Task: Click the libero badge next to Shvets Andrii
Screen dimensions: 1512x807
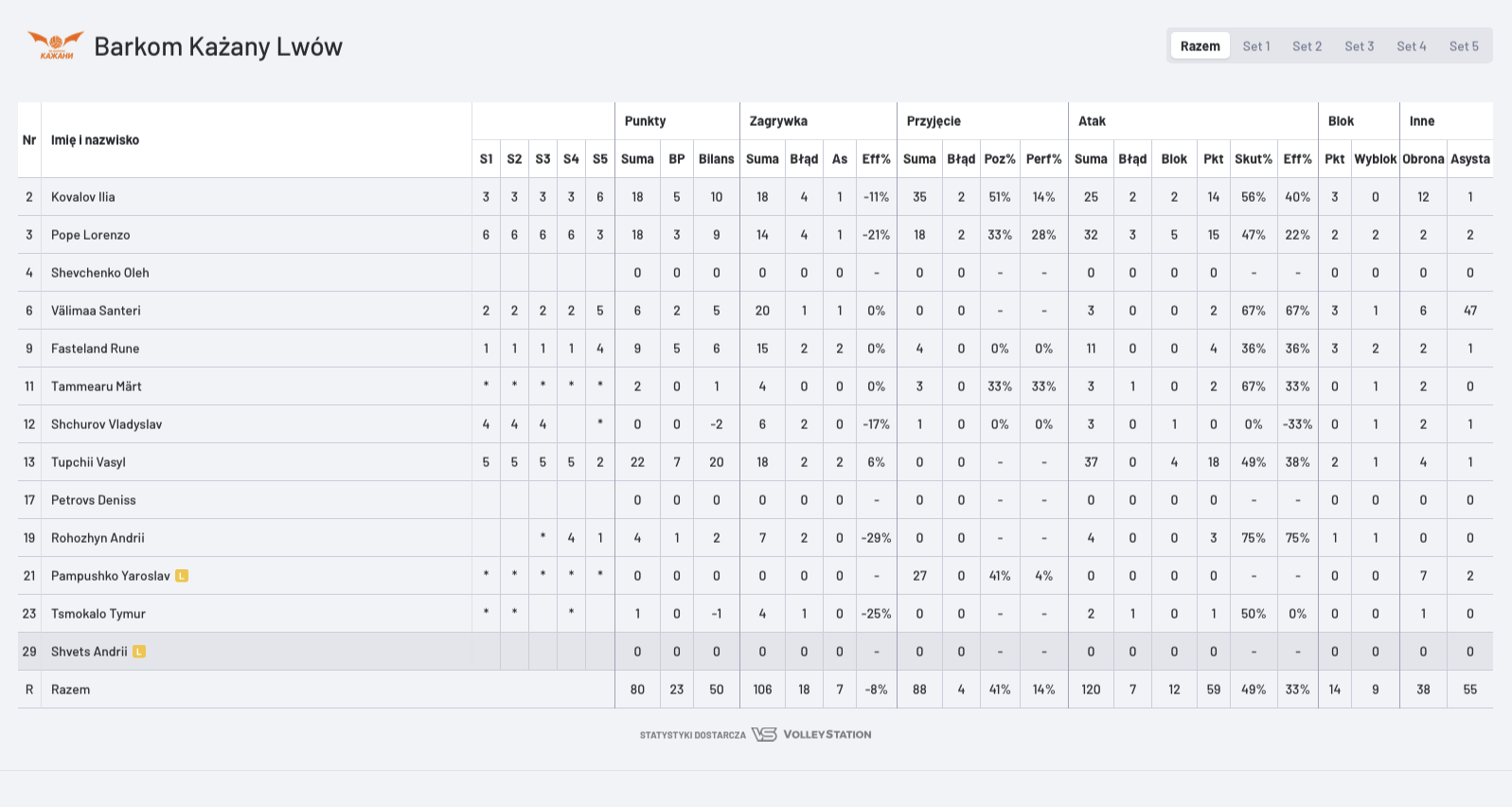Action: point(139,652)
